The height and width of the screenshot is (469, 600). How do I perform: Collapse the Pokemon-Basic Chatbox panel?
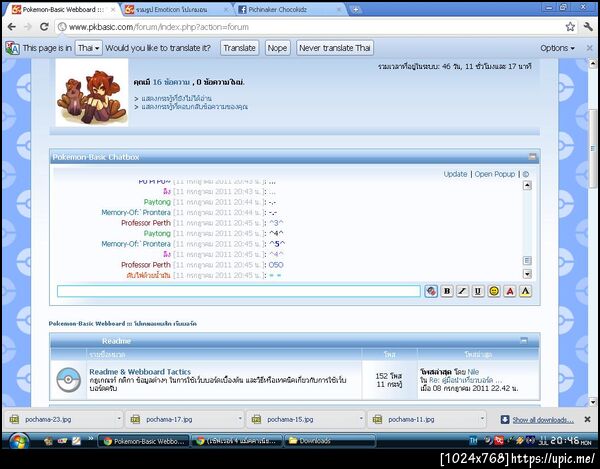coord(532,156)
